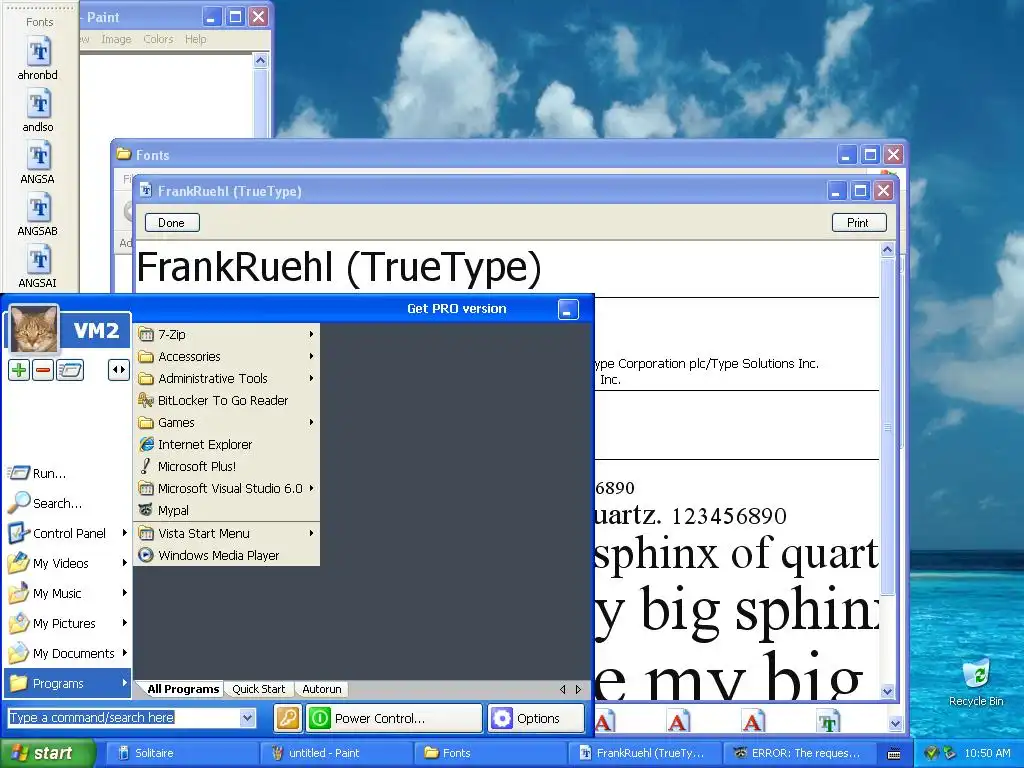Image resolution: width=1024 pixels, height=768 pixels.
Task: Open Control Panel from start menu
Action: 68,534
